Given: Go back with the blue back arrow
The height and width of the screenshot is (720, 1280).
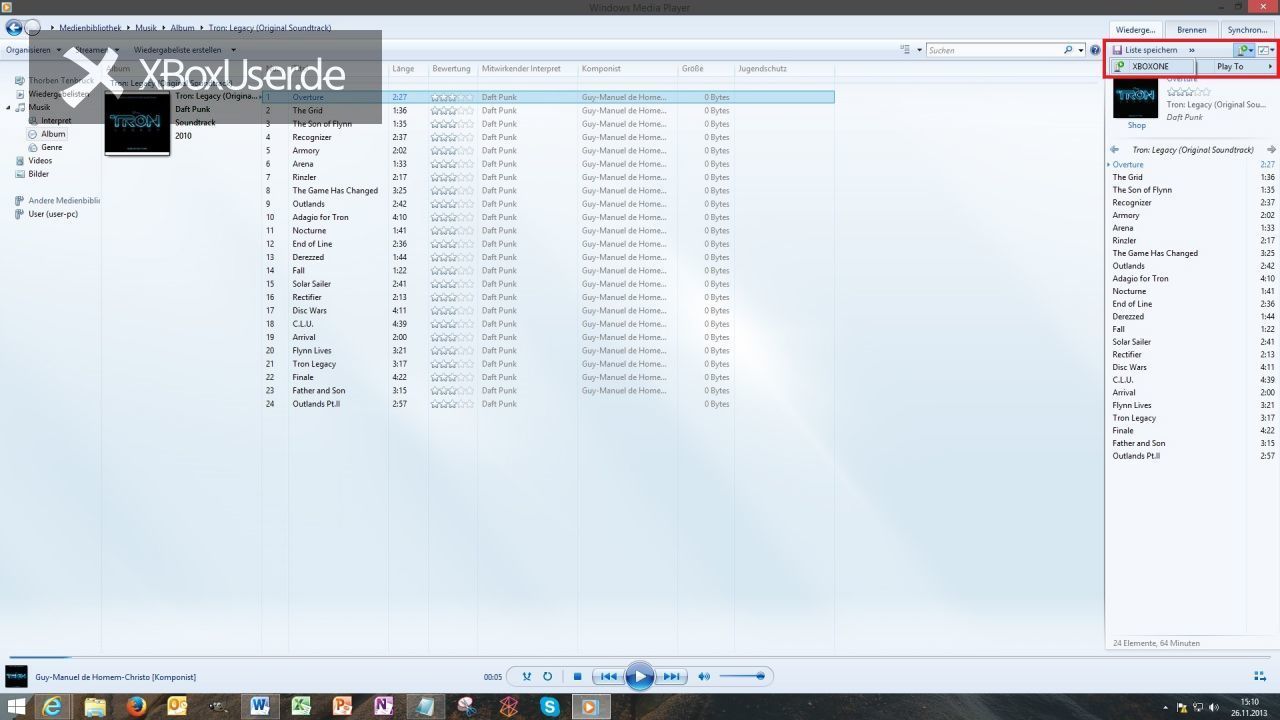Looking at the screenshot, I should click(x=14, y=28).
